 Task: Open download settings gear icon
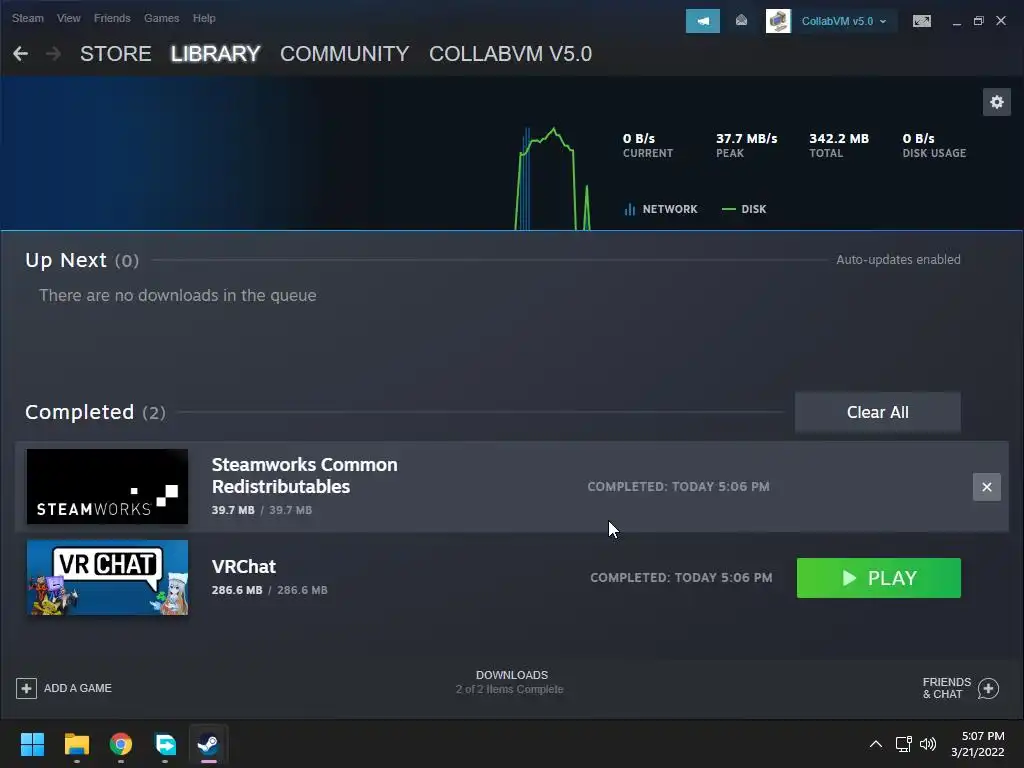[x=997, y=102]
